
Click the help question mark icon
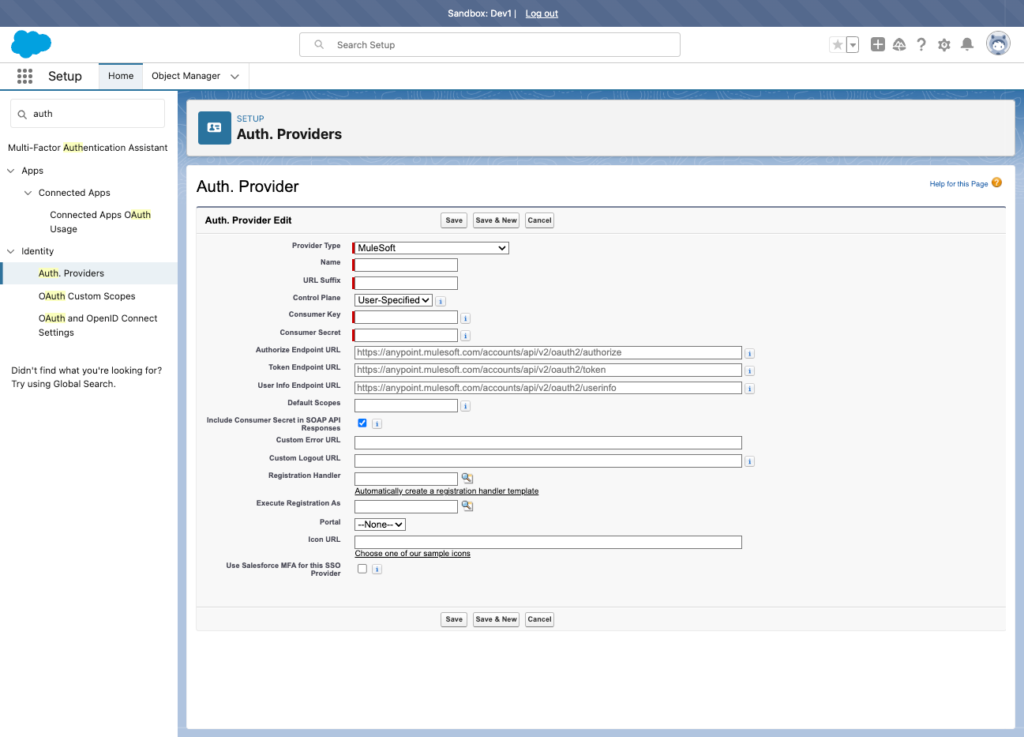(921, 44)
